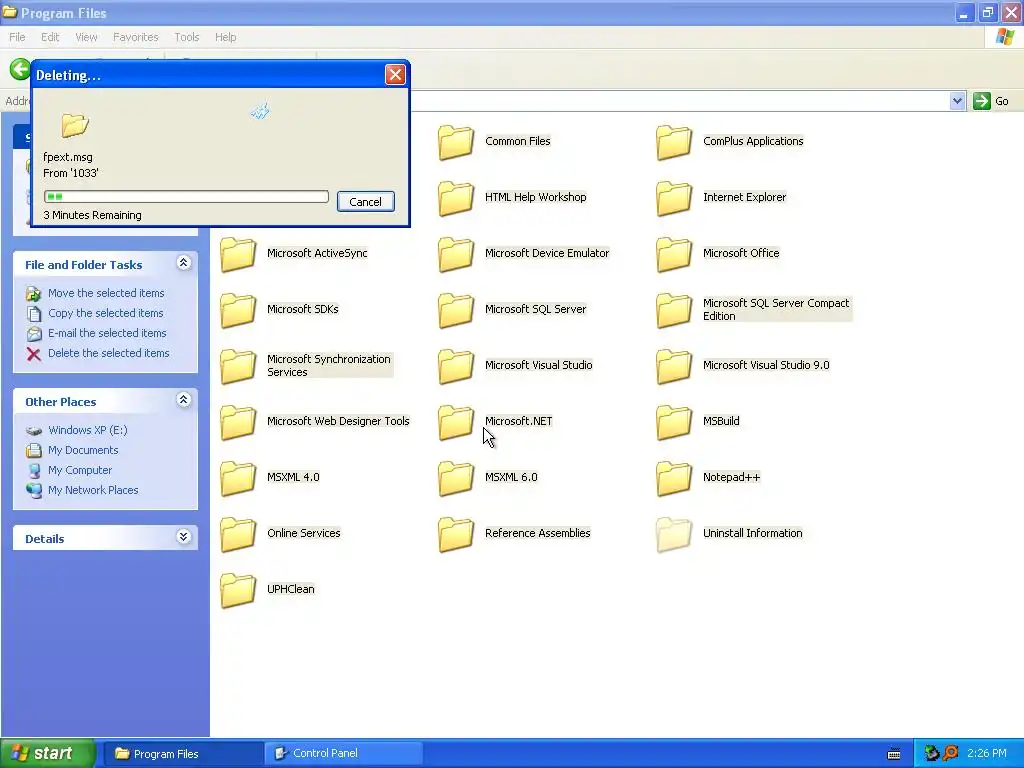
Task: Select the MSXML 6.0 folder icon
Action: coord(455,478)
